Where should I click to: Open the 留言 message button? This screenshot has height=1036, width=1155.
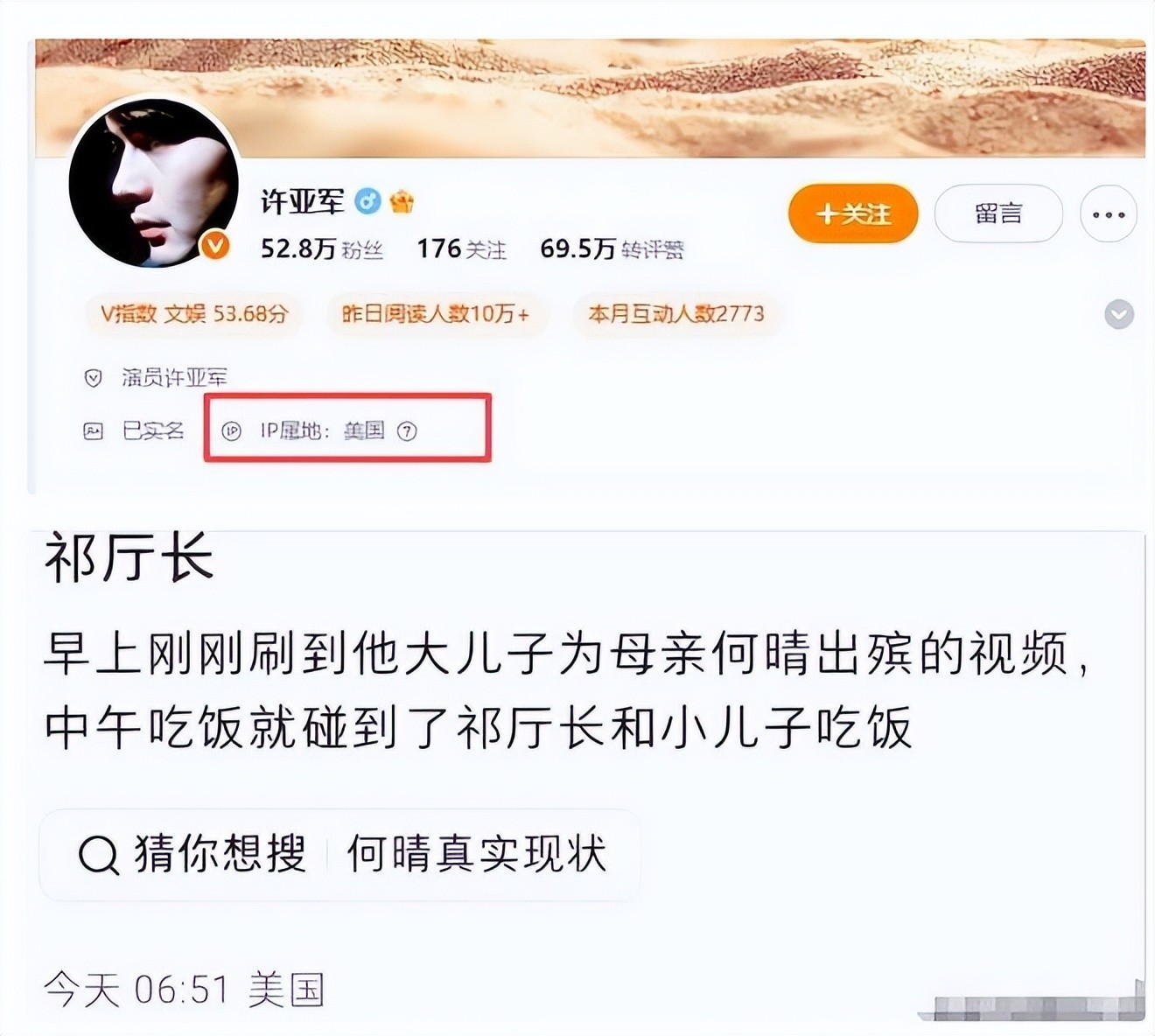[x=998, y=213]
